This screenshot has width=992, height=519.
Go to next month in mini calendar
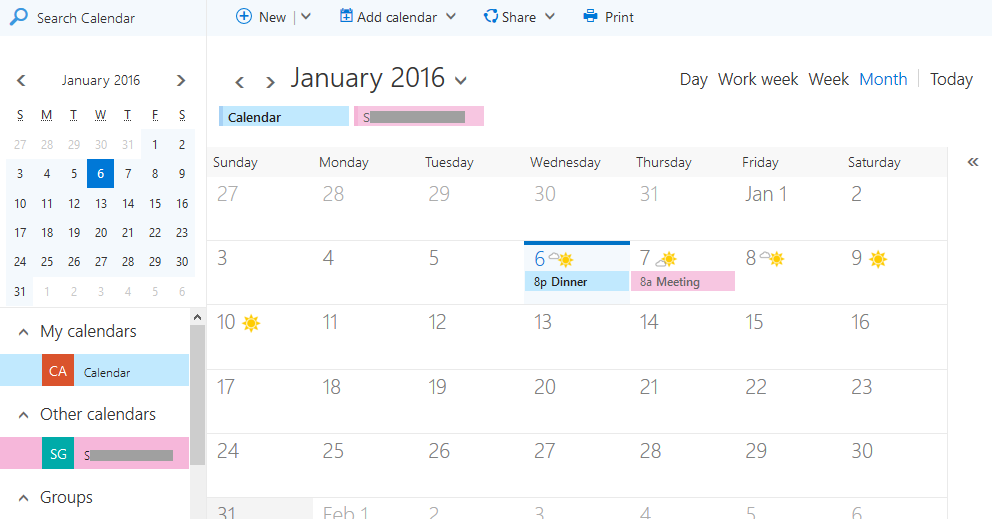tap(181, 80)
